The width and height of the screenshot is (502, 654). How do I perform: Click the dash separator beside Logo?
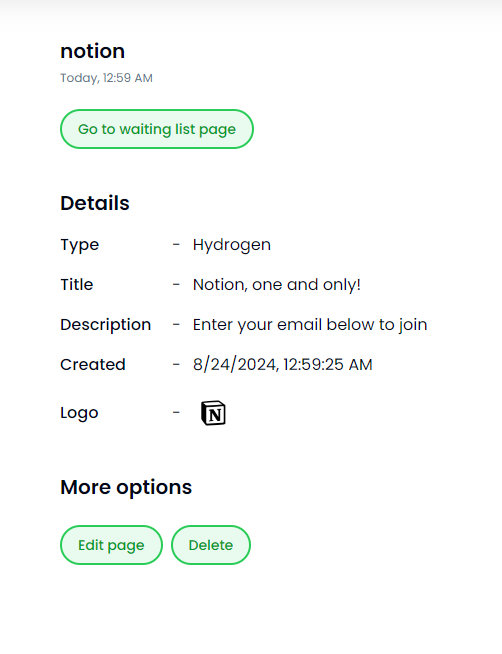click(x=176, y=413)
